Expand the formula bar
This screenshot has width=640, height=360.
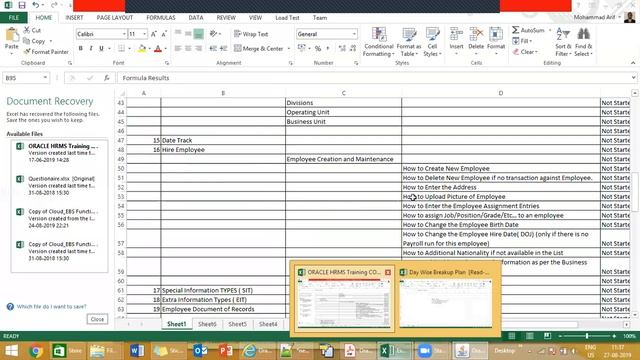point(633,78)
